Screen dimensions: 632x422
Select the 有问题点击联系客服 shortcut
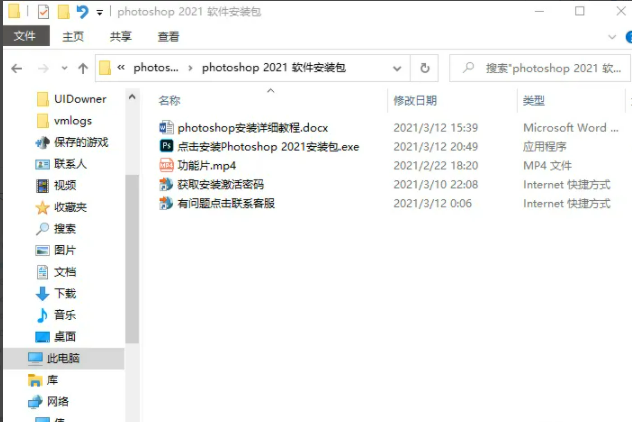point(226,204)
